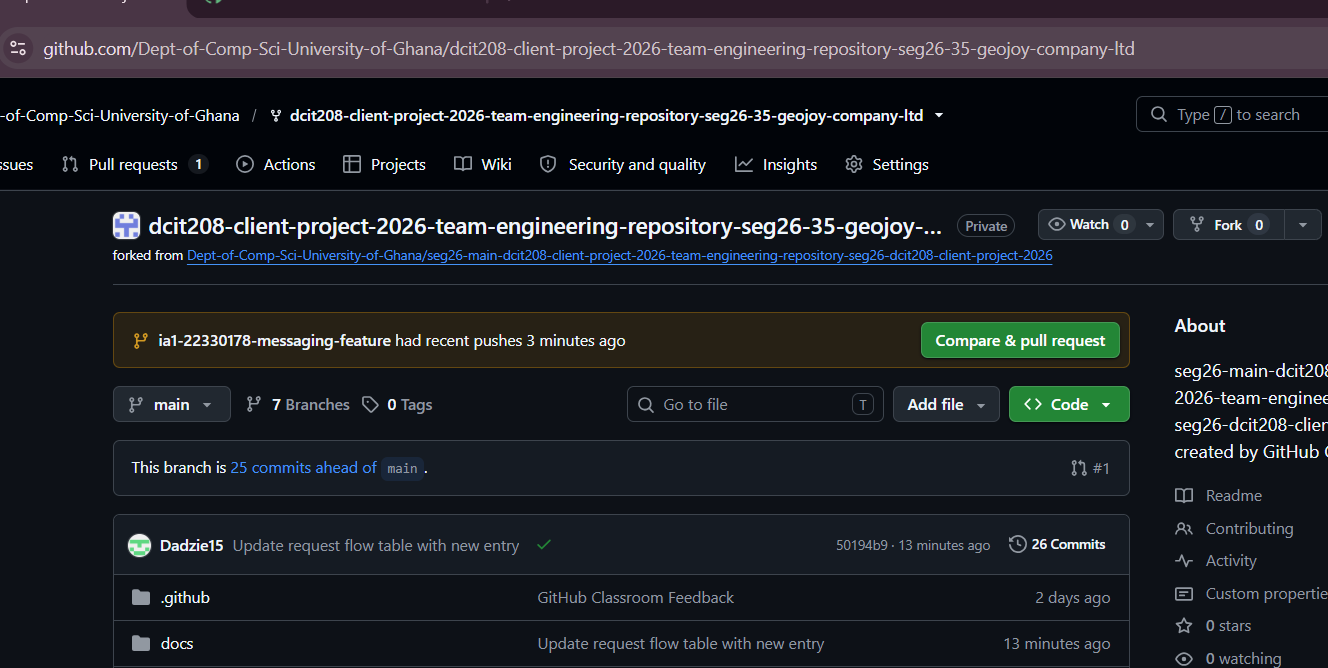The image size is (1328, 668).
Task: Open the 7 Branches list
Action: click(298, 404)
